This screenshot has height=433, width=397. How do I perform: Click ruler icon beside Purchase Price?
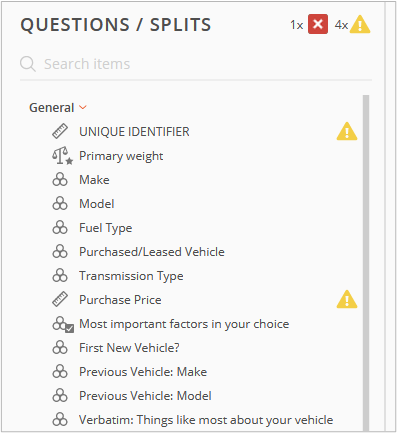(60, 299)
